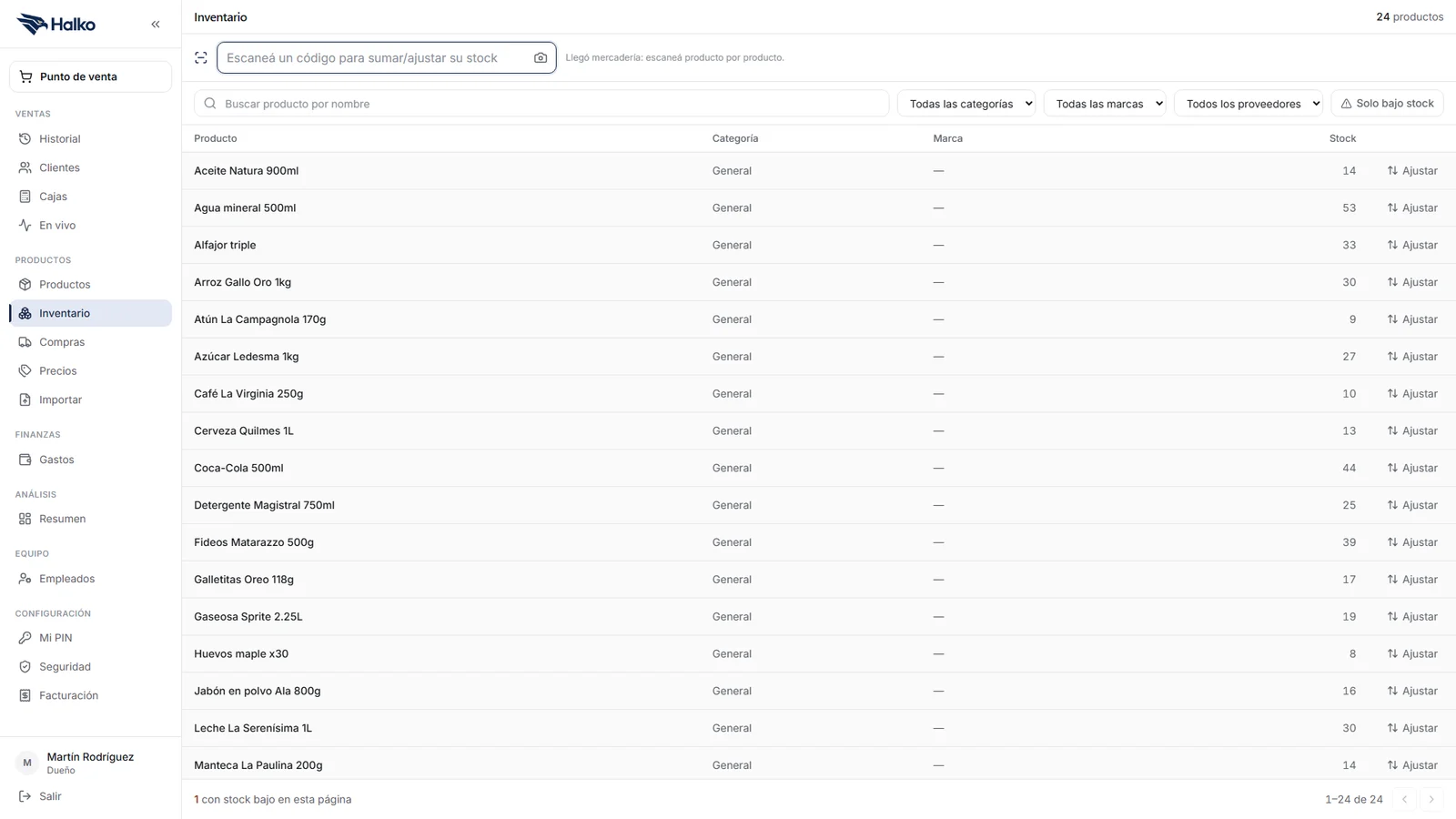Go to the previous page arrow
1456x819 pixels.
pyautogui.click(x=1405, y=799)
